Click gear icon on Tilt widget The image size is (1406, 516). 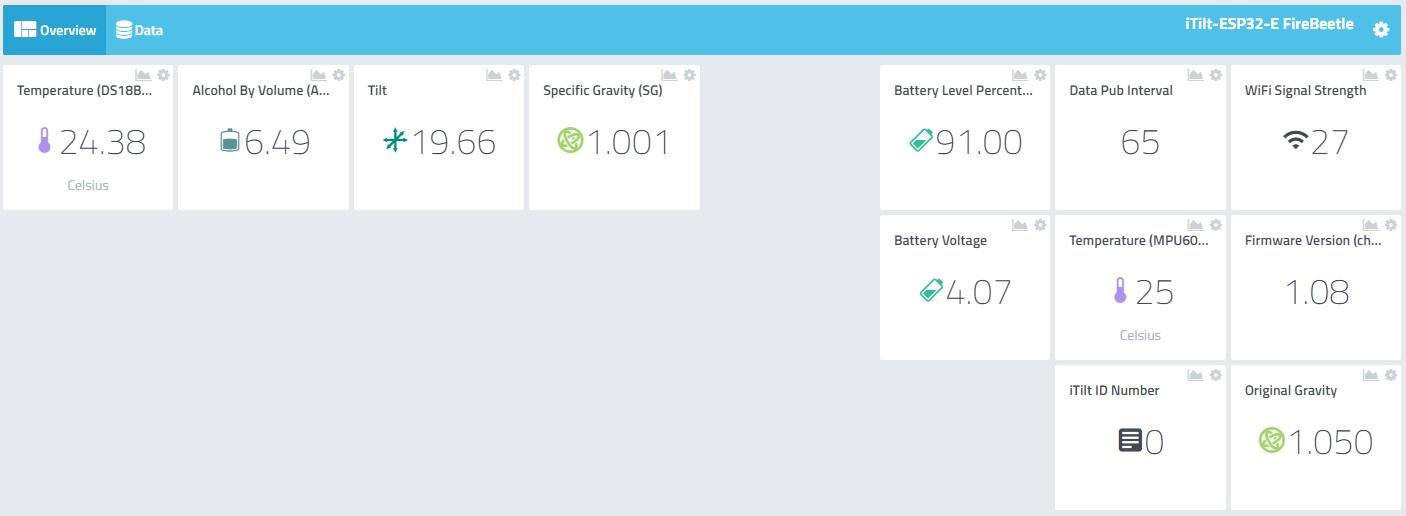coord(514,75)
